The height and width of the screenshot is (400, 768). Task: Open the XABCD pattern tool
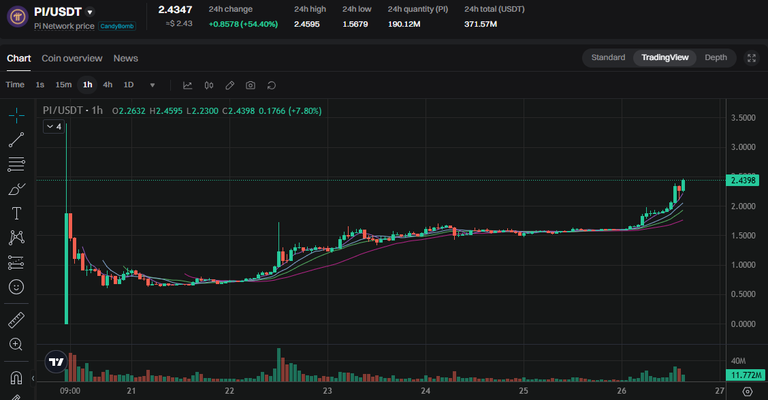coord(16,237)
